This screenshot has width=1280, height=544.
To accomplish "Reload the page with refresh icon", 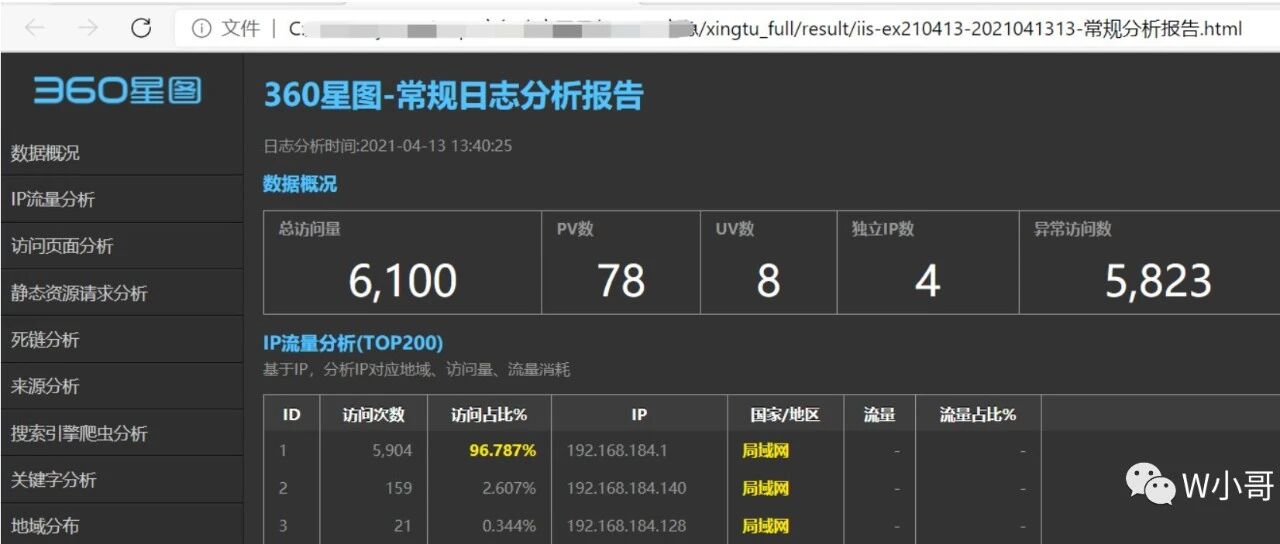I will [x=142, y=28].
